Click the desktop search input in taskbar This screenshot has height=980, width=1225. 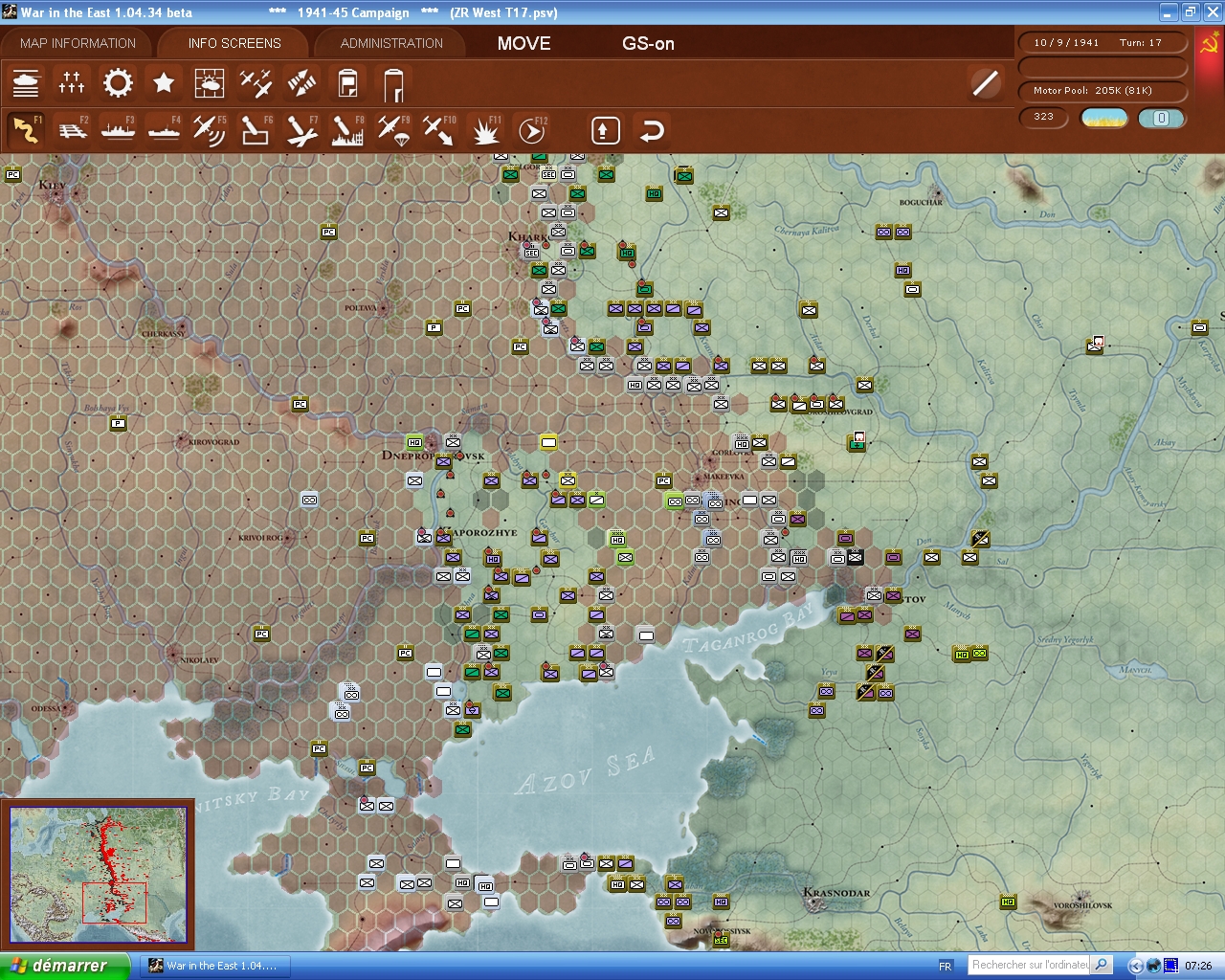pyautogui.click(x=1029, y=965)
